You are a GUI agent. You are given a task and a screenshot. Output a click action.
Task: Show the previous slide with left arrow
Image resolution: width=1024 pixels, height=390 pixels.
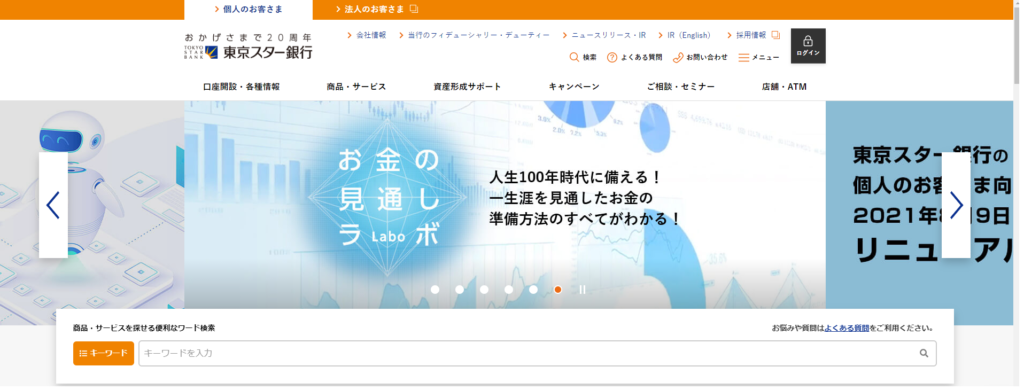pos(53,205)
